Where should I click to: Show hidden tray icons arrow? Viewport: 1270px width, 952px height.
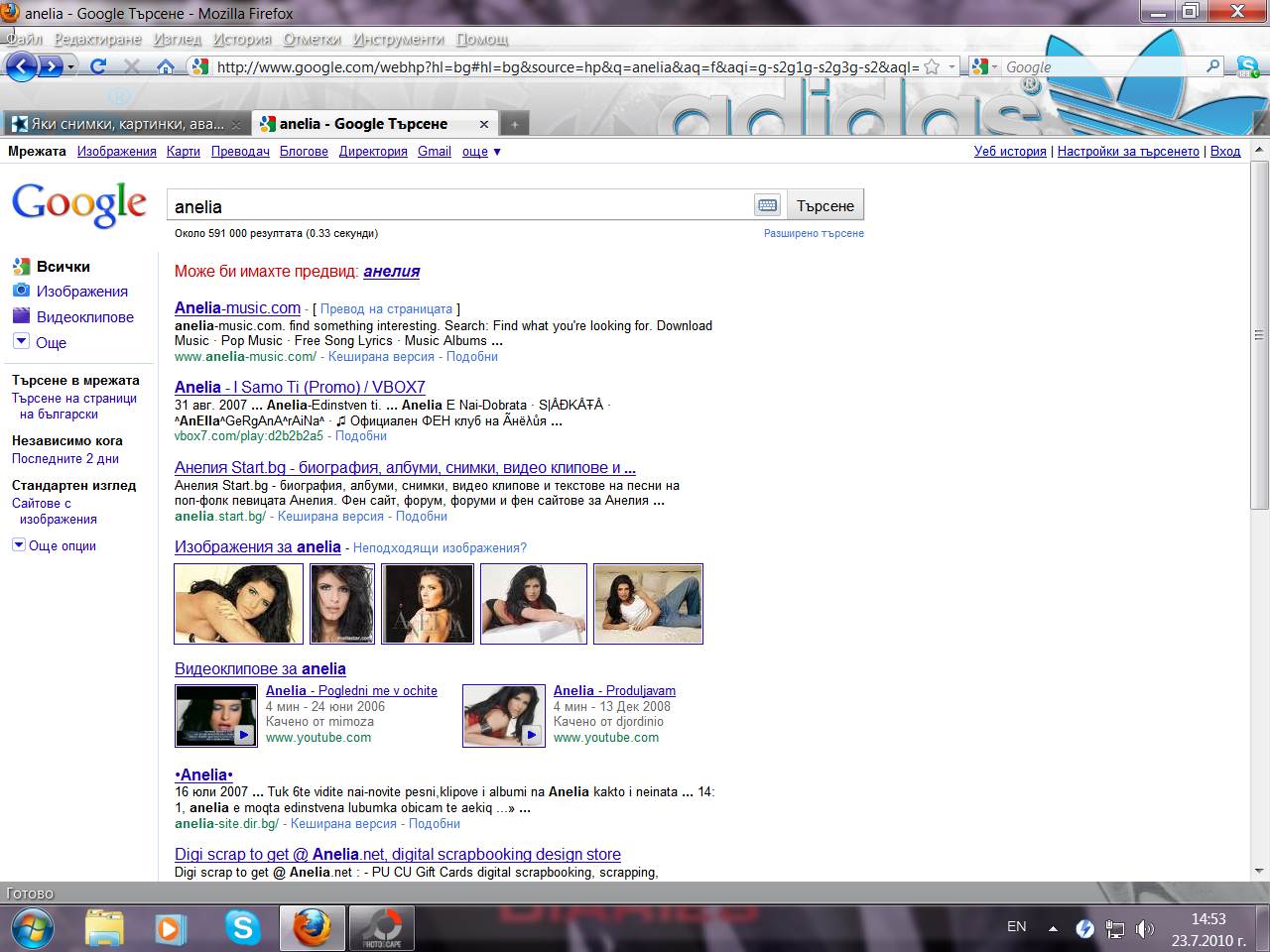[x=1053, y=929]
